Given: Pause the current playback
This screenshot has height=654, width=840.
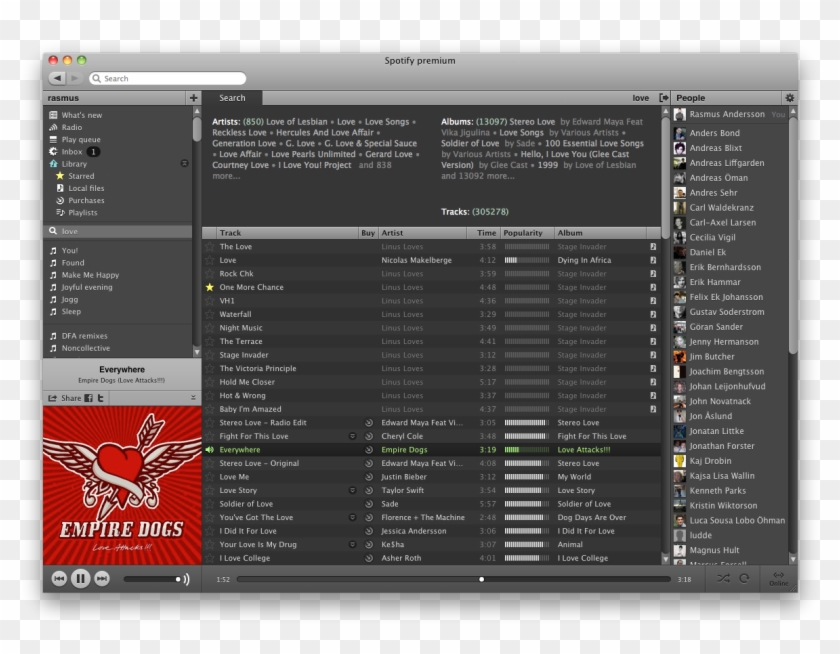Looking at the screenshot, I should (80, 578).
